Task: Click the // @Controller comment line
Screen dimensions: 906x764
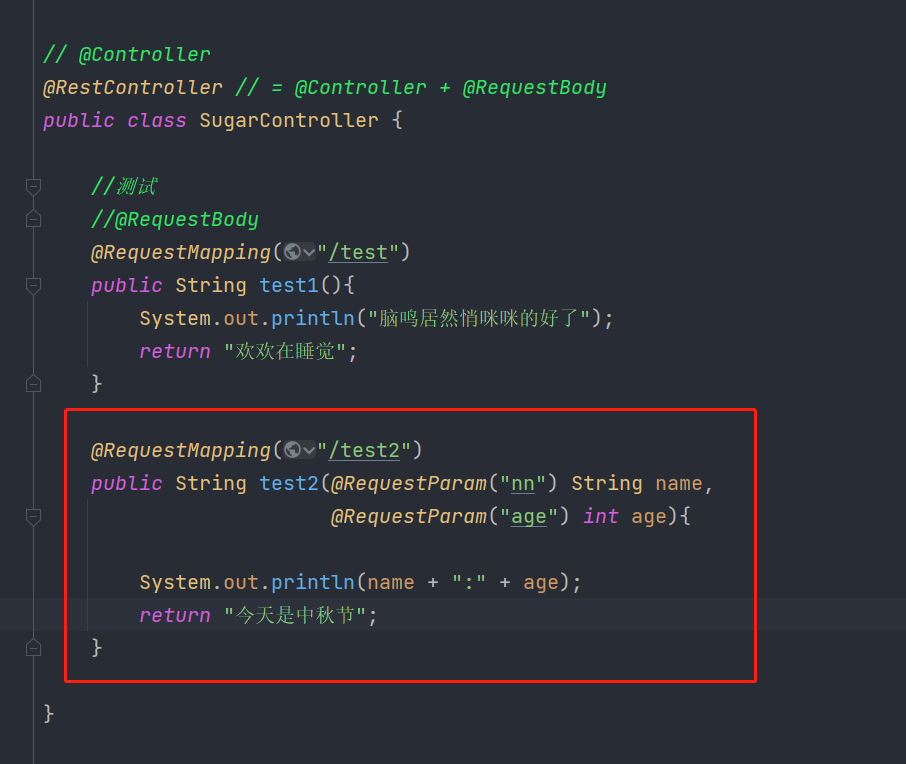Action: click(127, 54)
